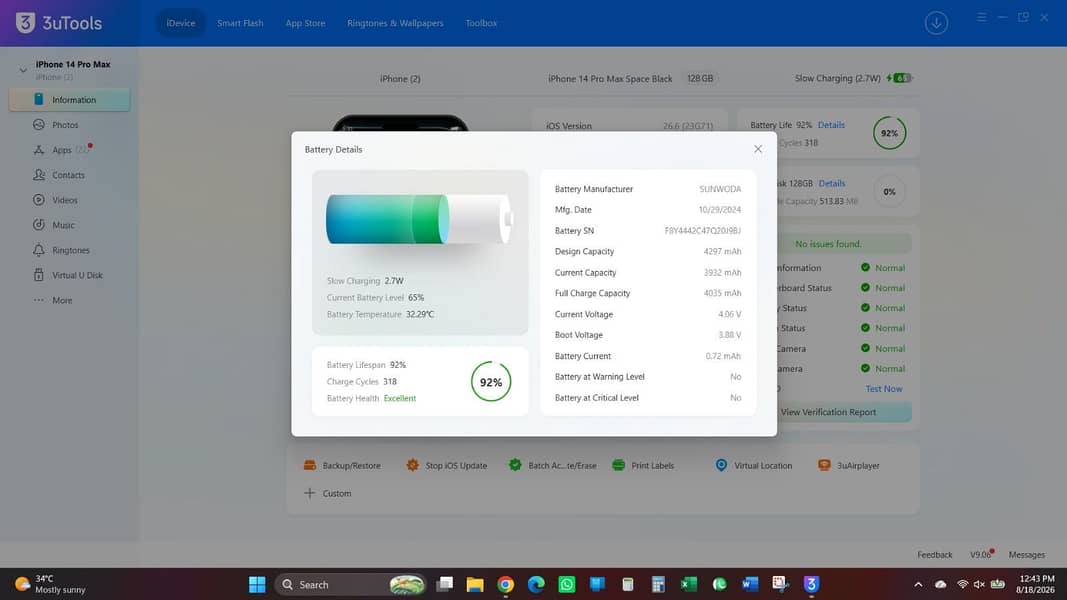Screen dimensions: 1067x600
Task: Click the hard disk Details link
Action: [x=832, y=184]
